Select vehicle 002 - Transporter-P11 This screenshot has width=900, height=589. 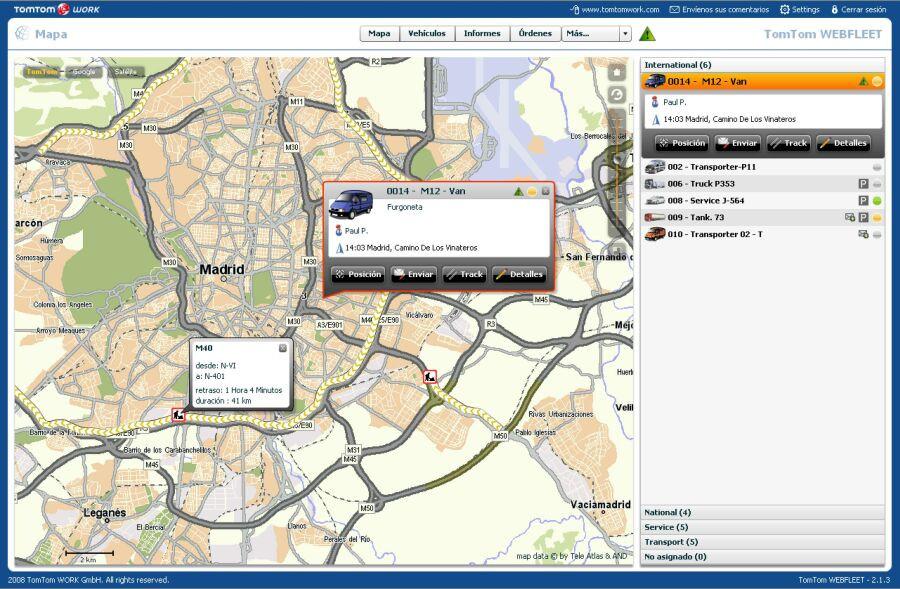[762, 167]
